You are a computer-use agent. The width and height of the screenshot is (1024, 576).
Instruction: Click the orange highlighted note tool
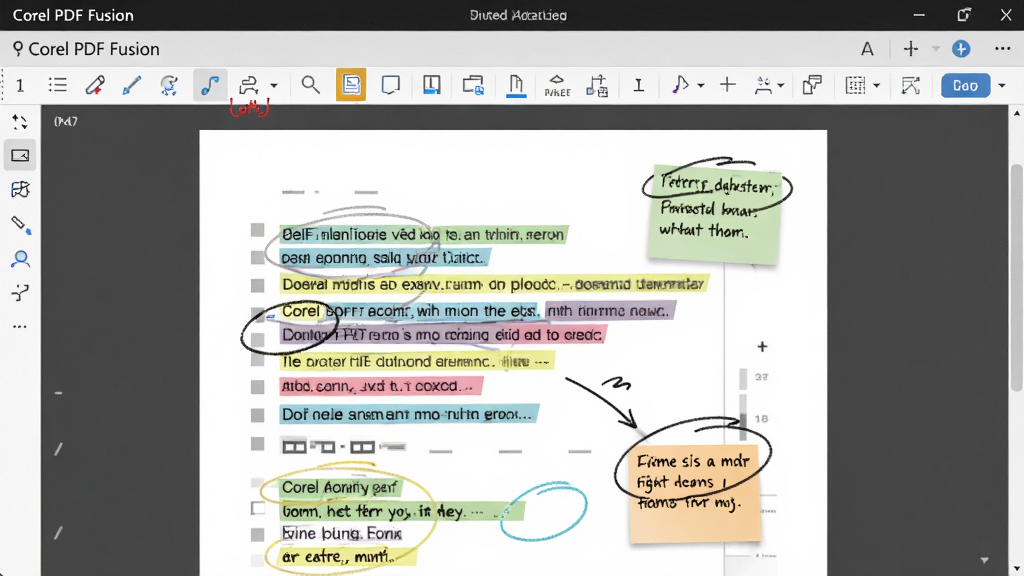coord(351,85)
